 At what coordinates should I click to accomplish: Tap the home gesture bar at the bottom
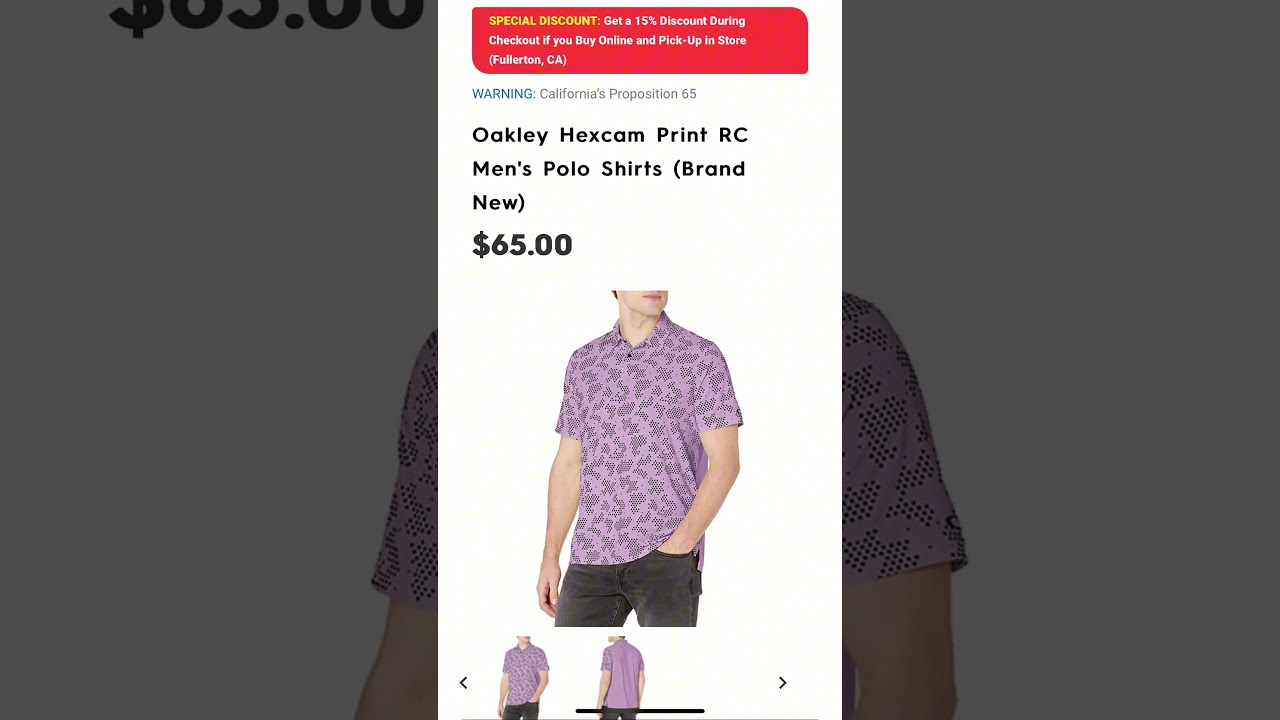(640, 711)
